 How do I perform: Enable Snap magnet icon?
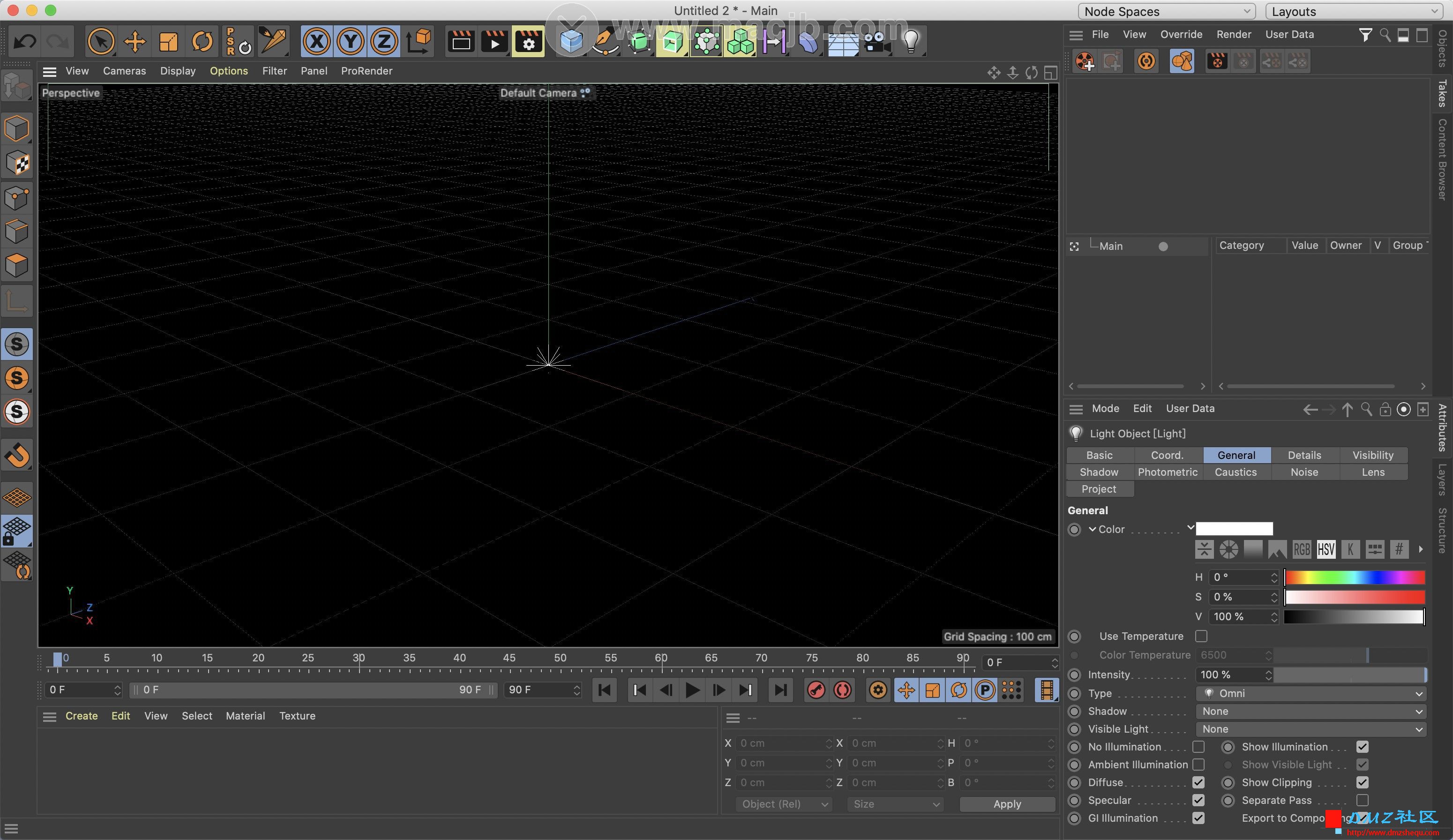click(x=17, y=456)
